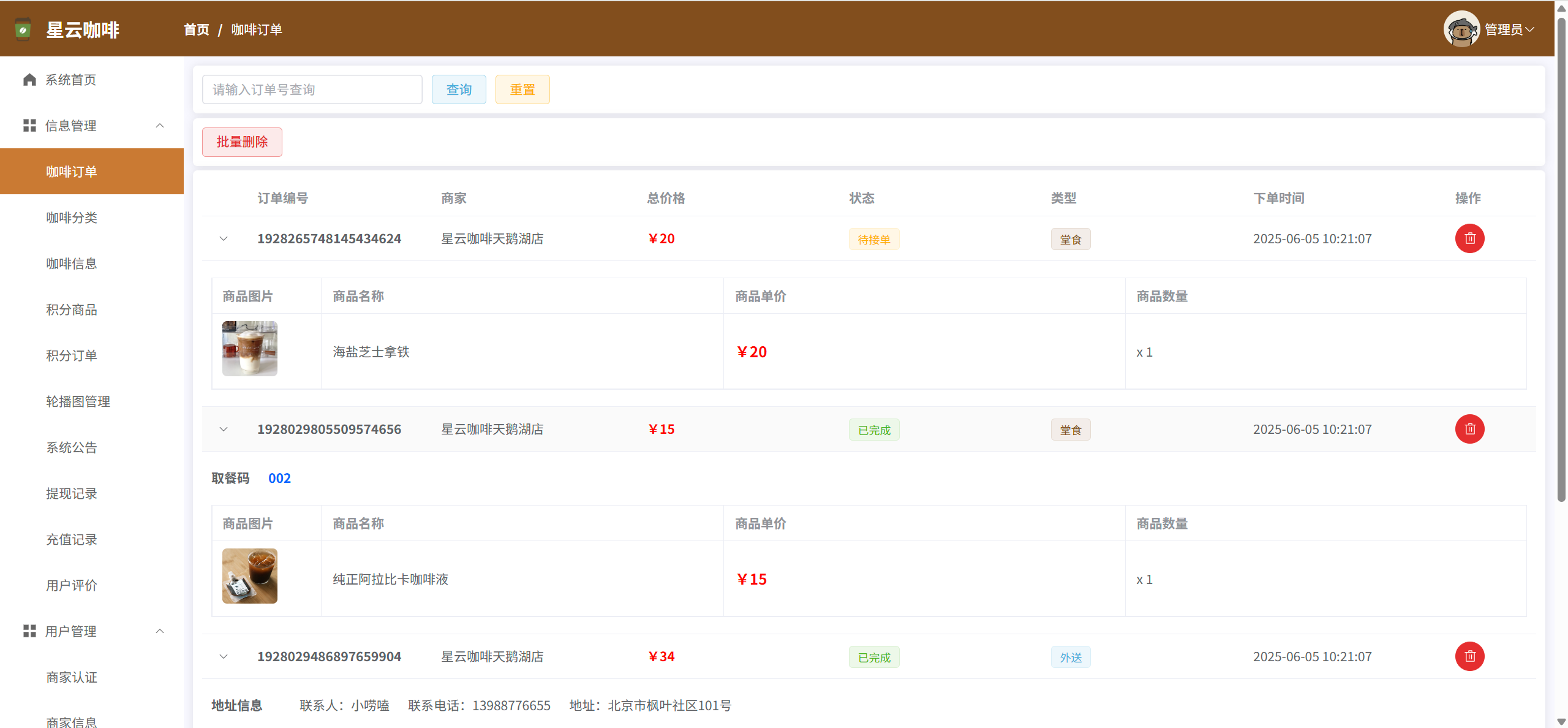The height and width of the screenshot is (728, 1568).
Task: Open 咖啡分类 in the sidebar
Action: (72, 218)
